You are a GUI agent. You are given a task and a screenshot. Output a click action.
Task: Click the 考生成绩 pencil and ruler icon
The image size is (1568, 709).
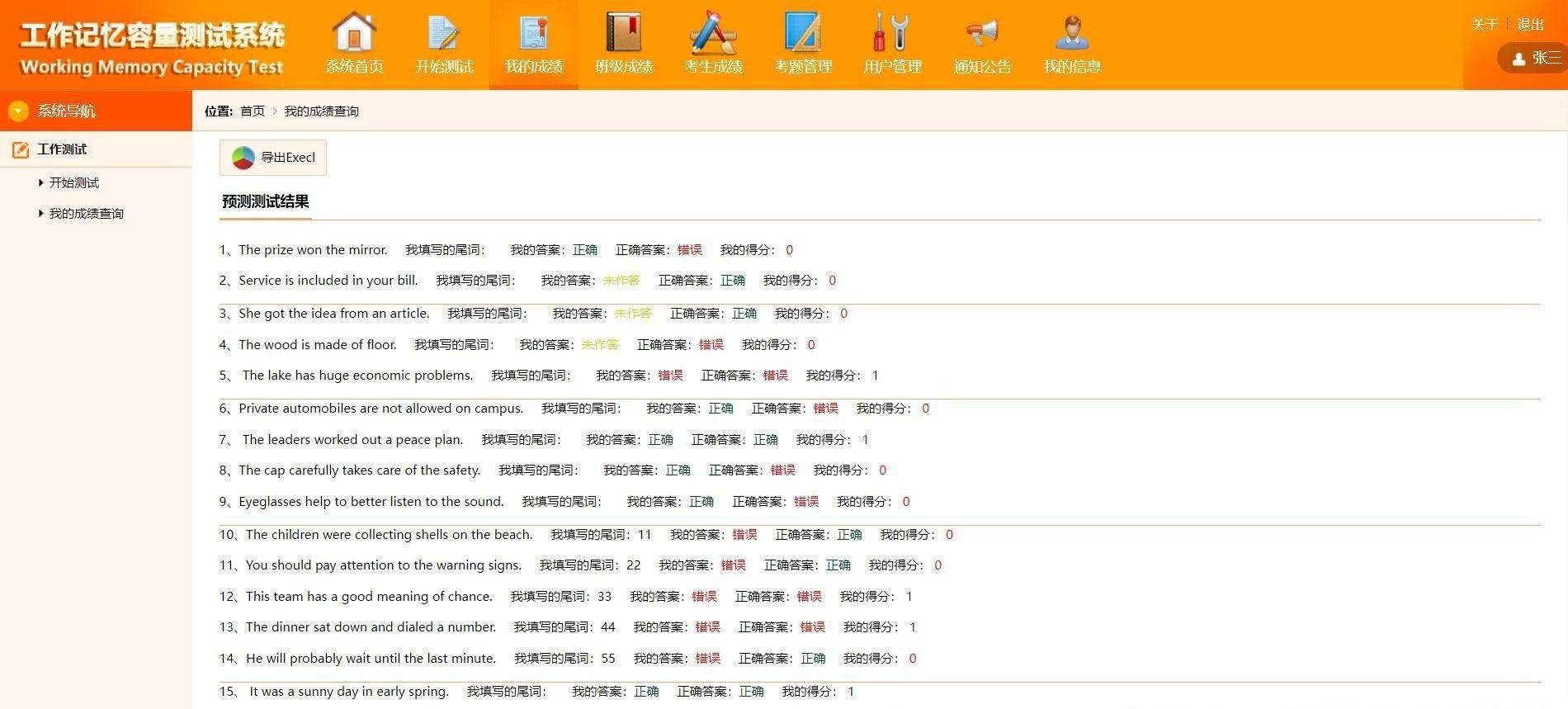coord(714,33)
